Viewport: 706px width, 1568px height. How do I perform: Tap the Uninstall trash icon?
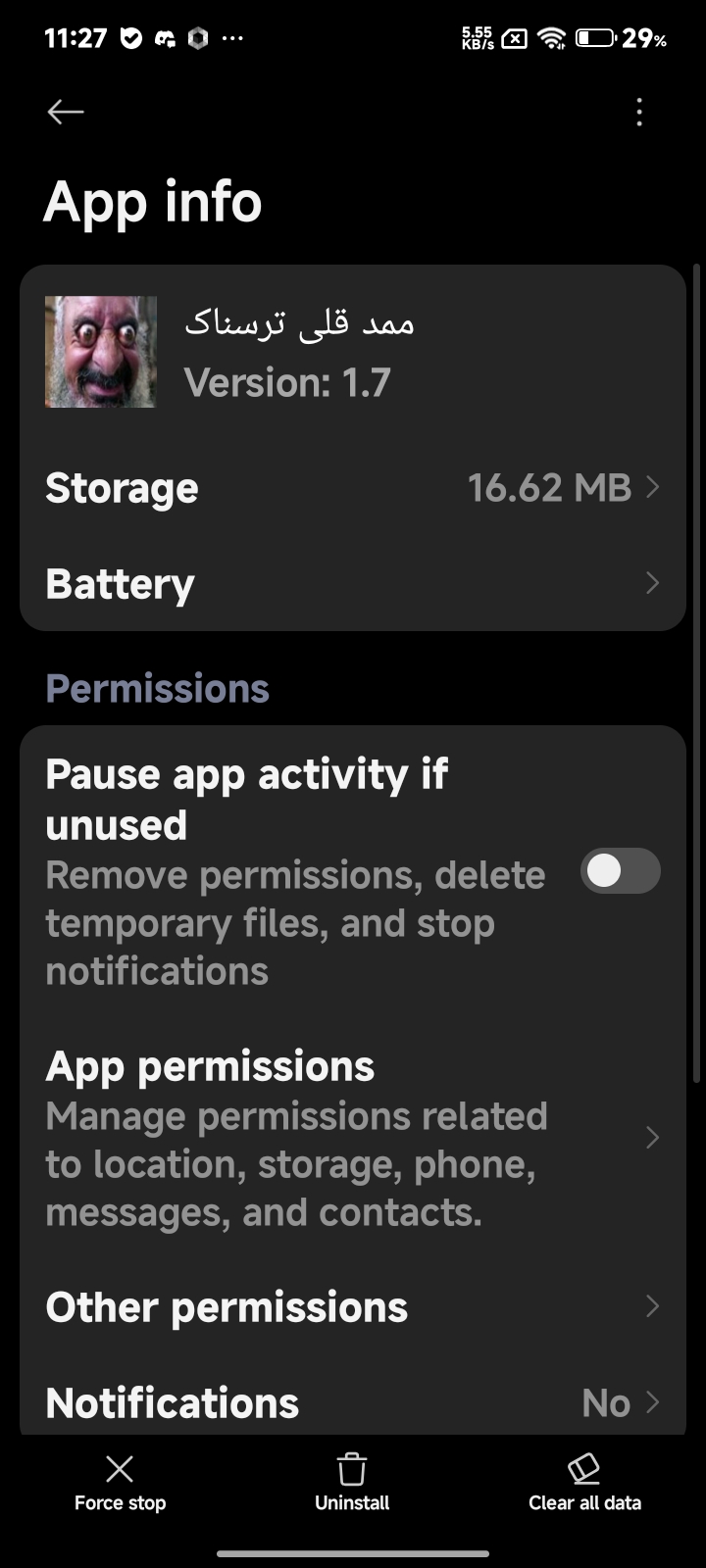click(352, 1469)
